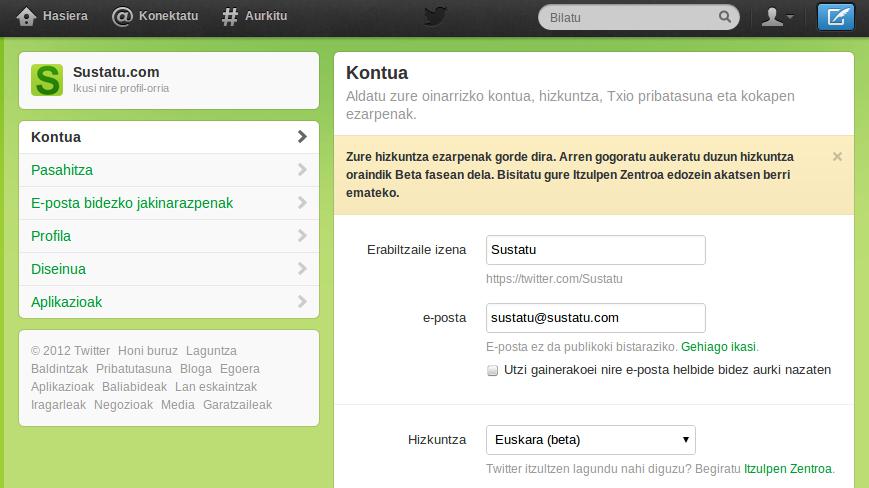Expand Diseinua section via chevron
869x488 pixels.
[x=302, y=269]
